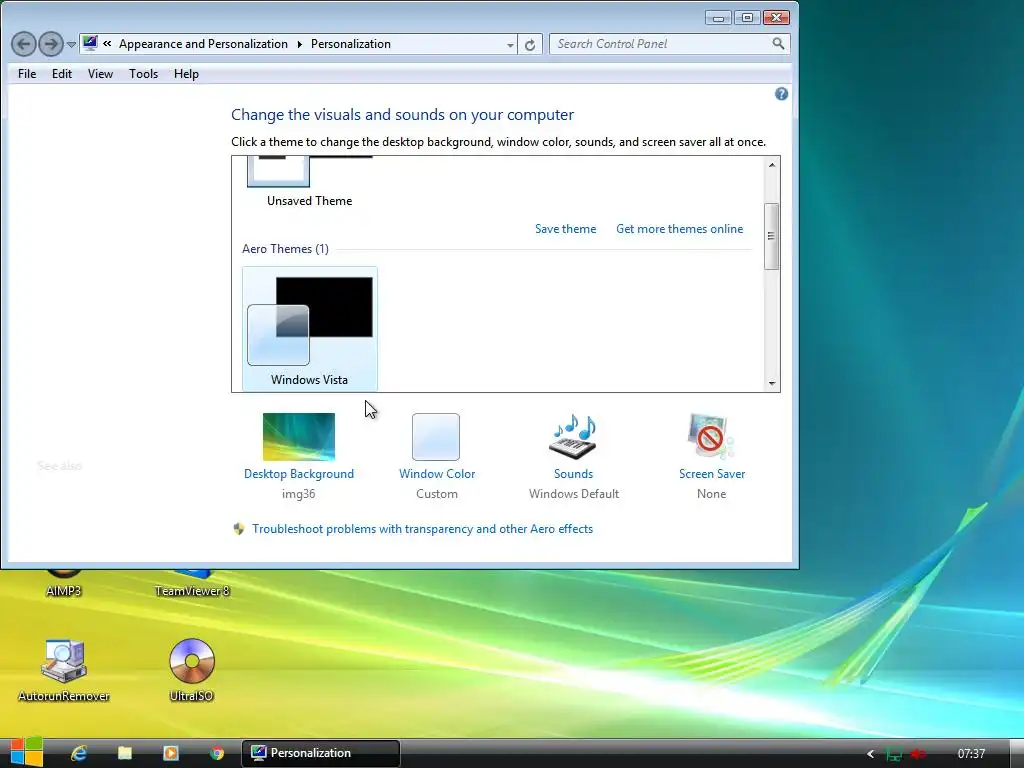The width and height of the screenshot is (1024, 768).
Task: Maximize the Personalization window
Action: coord(747,18)
